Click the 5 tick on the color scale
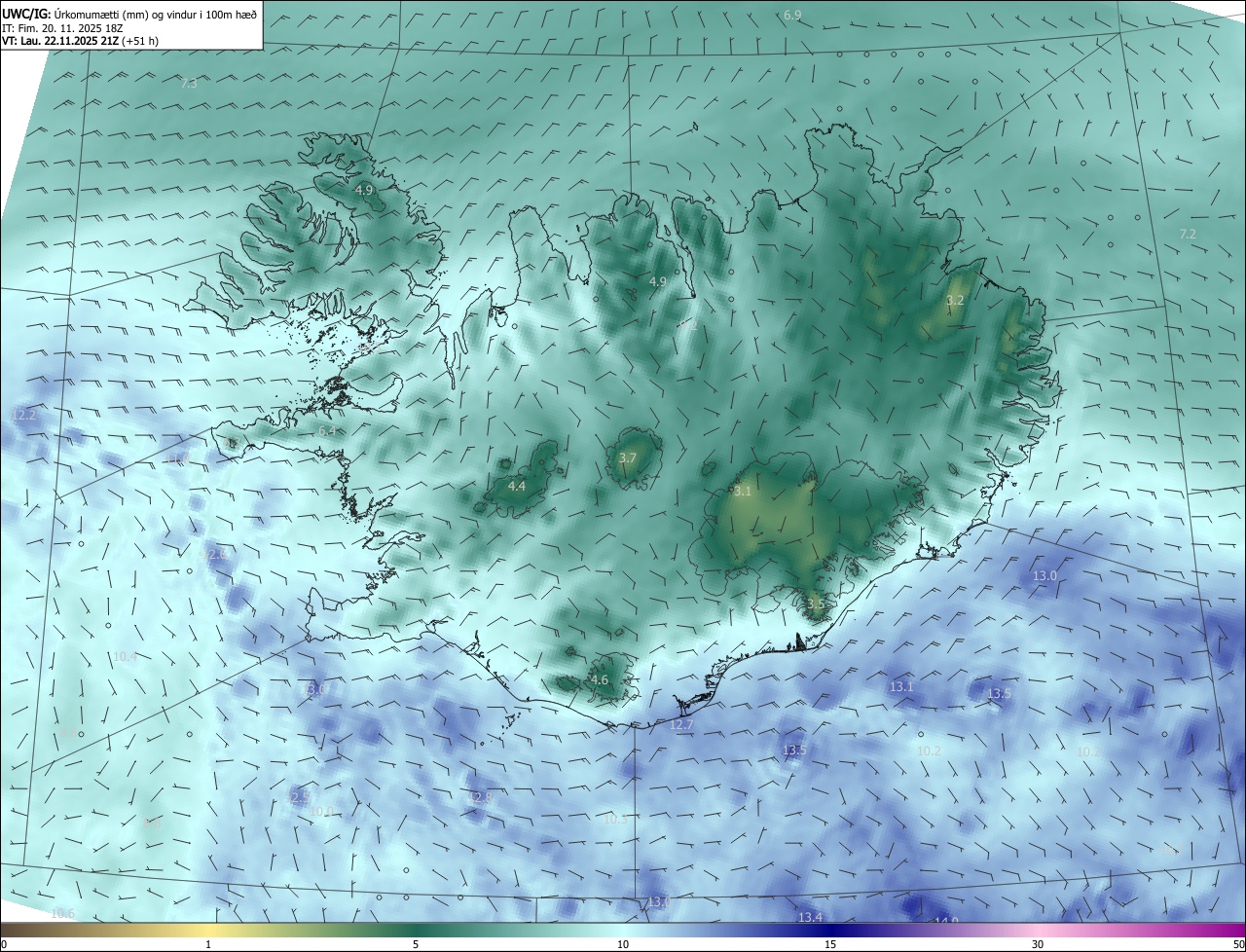 [416, 945]
